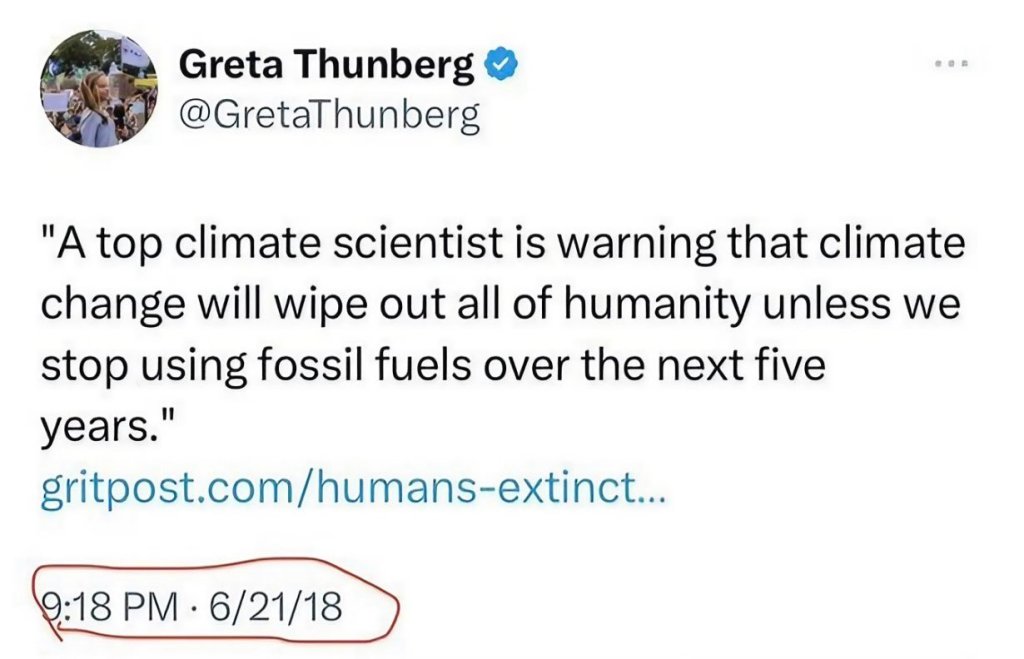
Task: Follow the gritpost.com/humans-extinct link
Action: pyautogui.click(x=351, y=490)
